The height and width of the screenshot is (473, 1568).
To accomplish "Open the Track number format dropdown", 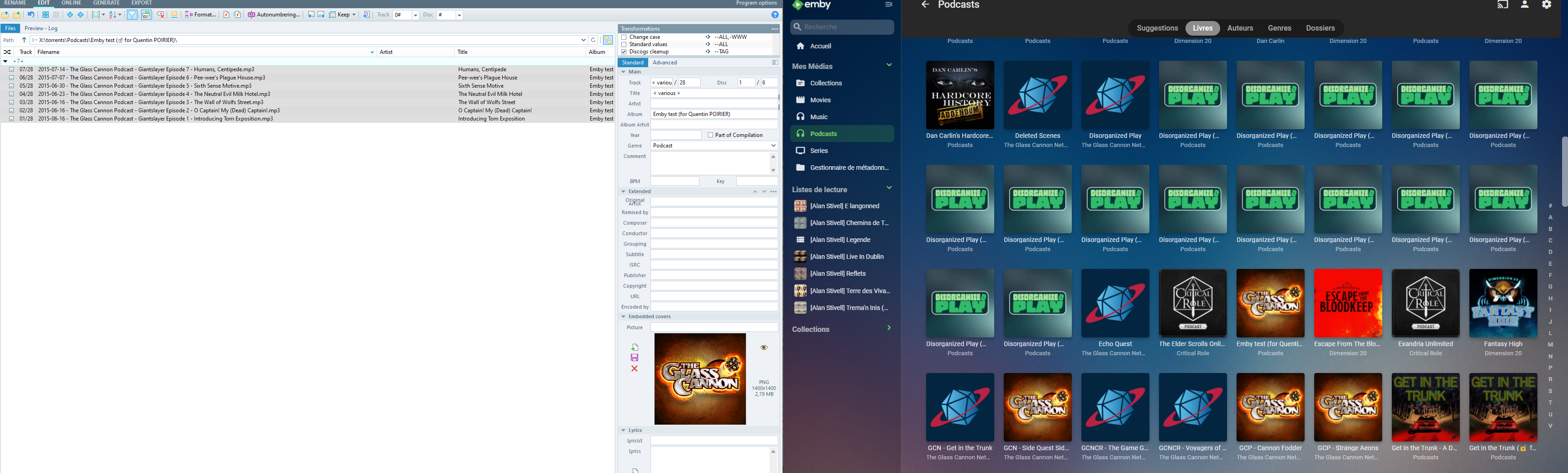I will coord(416,15).
